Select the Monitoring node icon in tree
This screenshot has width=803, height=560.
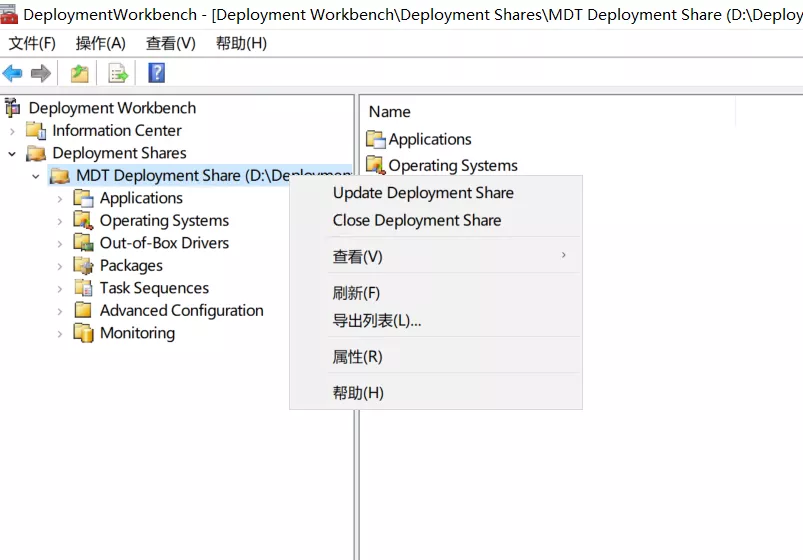[83, 333]
